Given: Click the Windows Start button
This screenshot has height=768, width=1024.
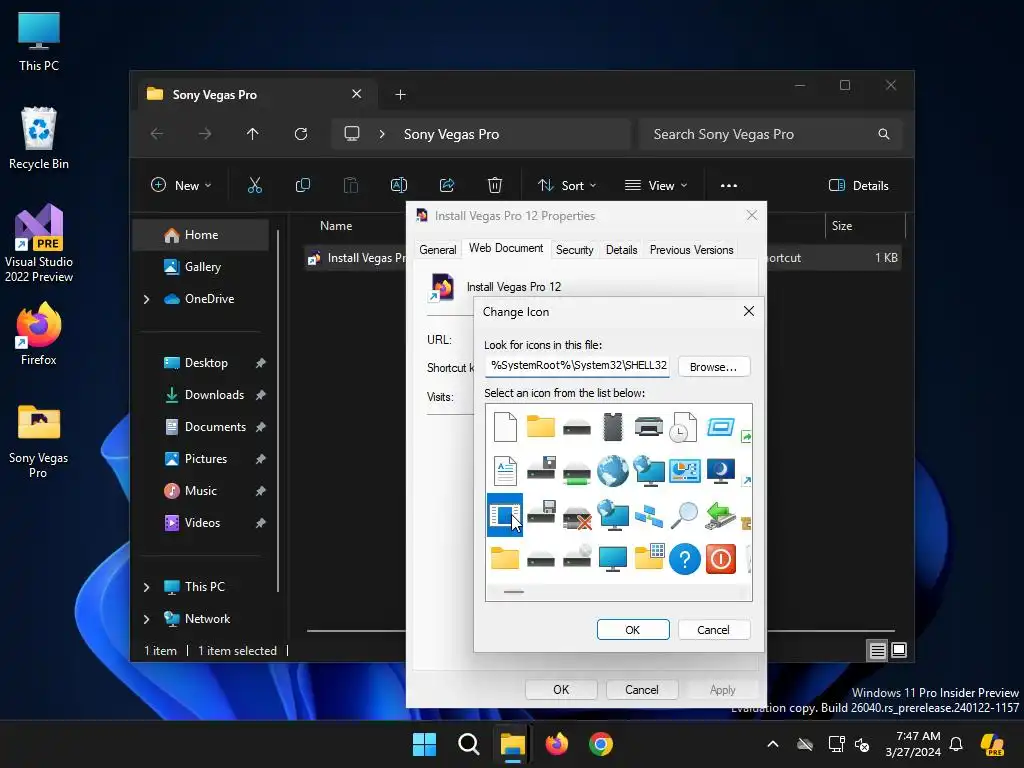Looking at the screenshot, I should coord(424,744).
